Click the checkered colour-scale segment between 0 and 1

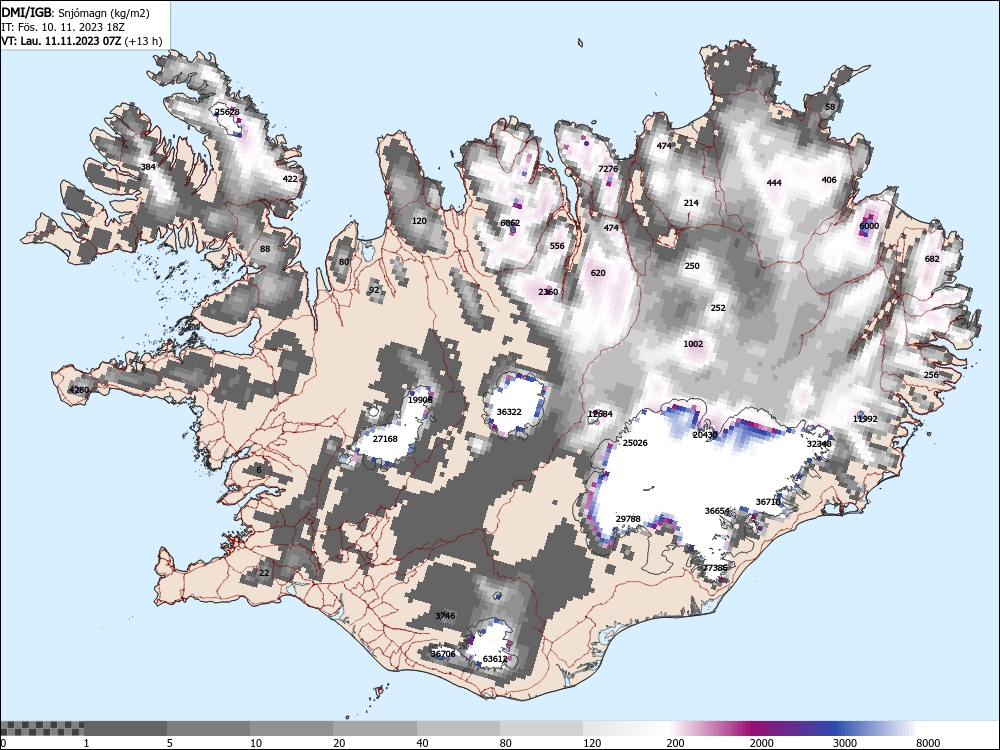click(42, 728)
